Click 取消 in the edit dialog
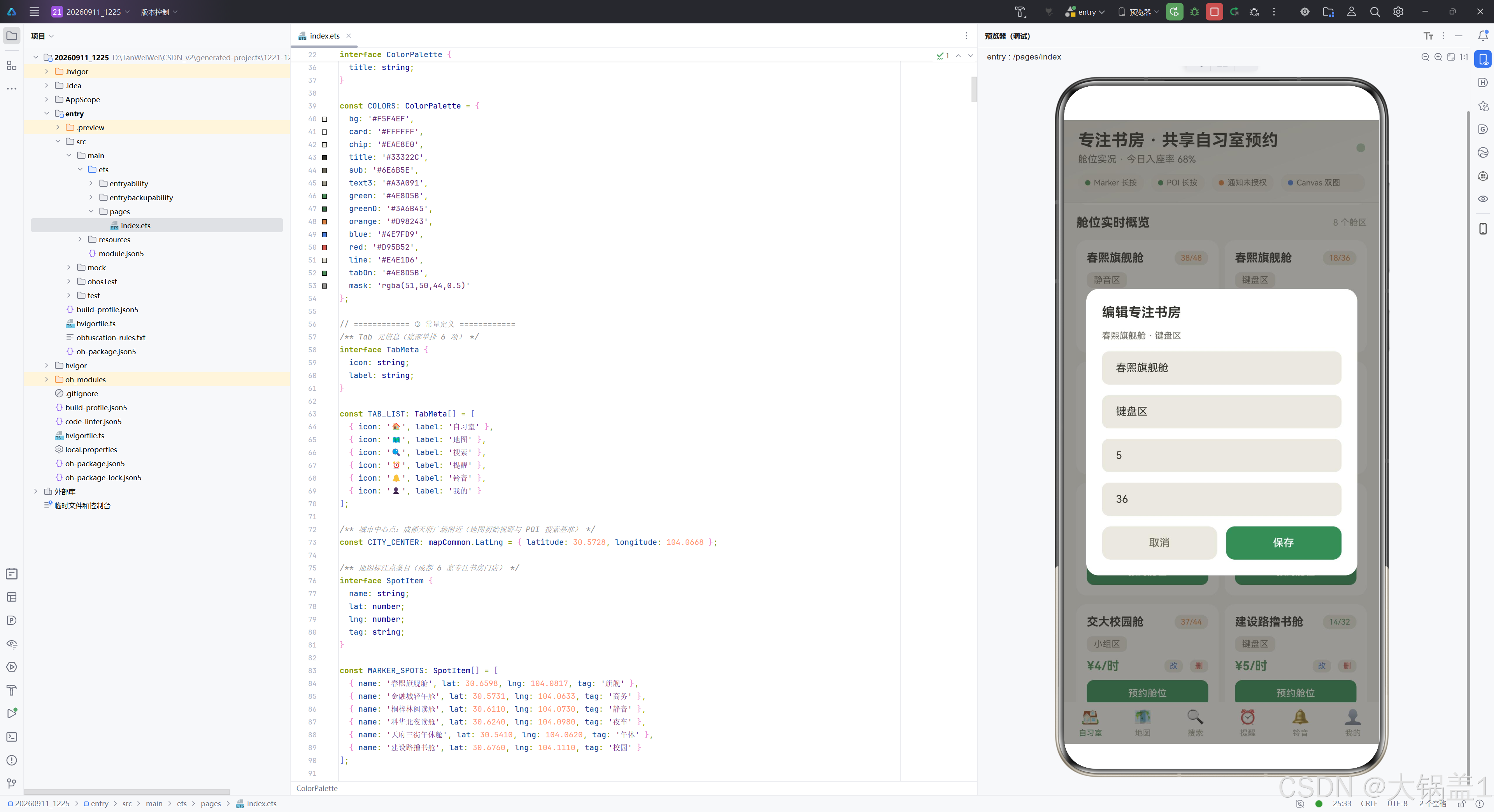This screenshot has height=812, width=1494. pos(1159,542)
